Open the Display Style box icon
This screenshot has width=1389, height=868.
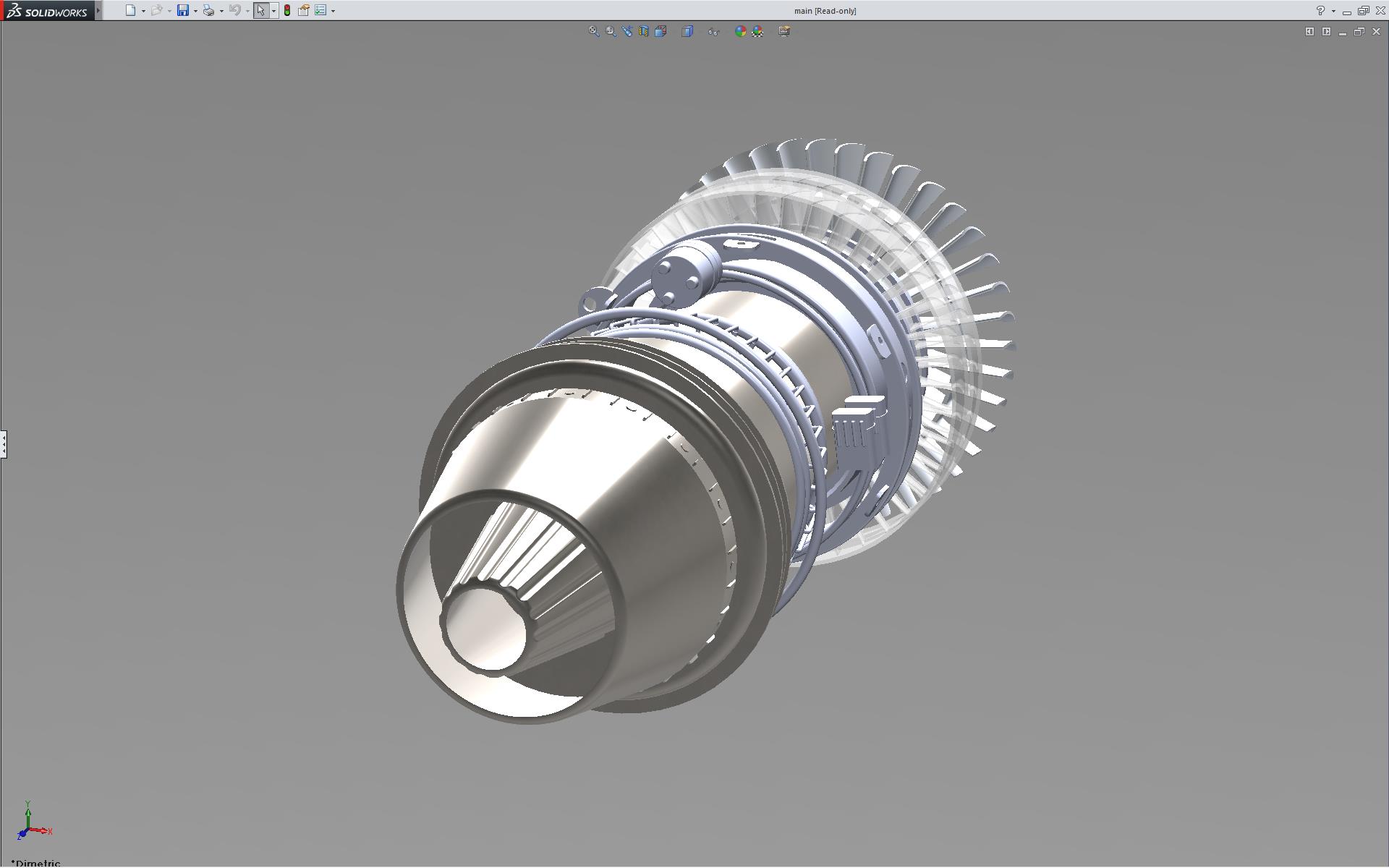pyautogui.click(x=687, y=31)
